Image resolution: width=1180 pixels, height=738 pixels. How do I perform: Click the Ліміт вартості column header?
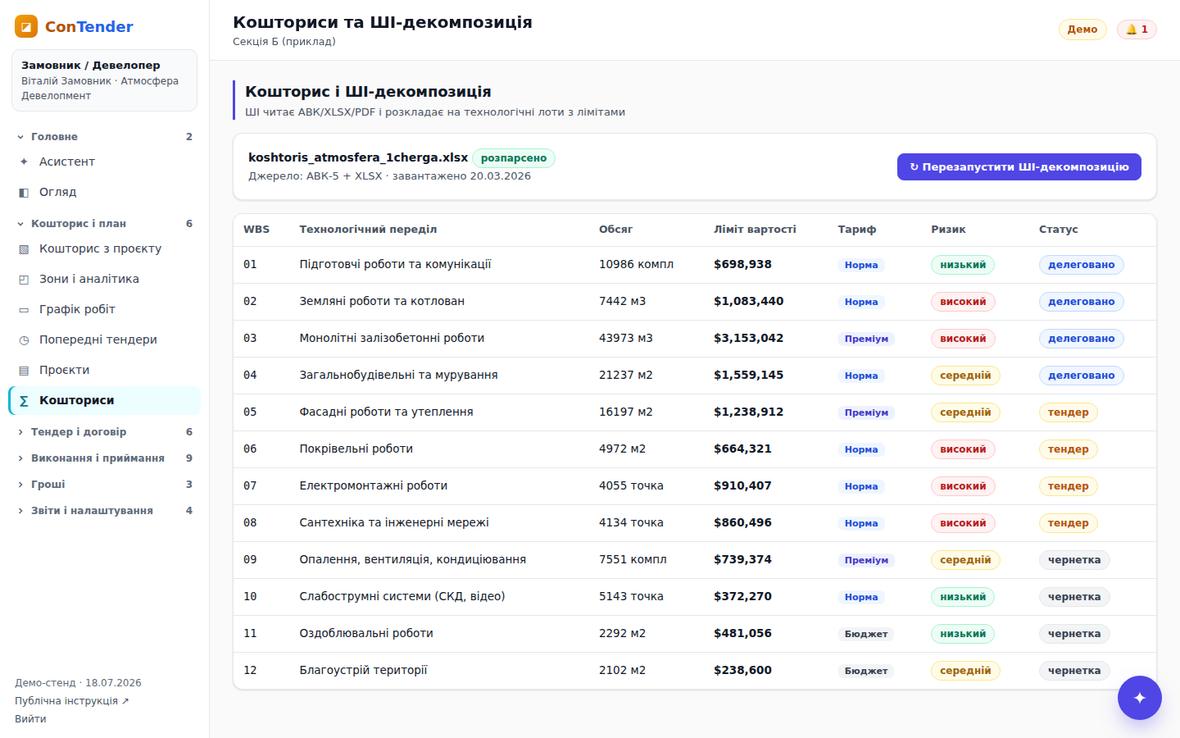coord(755,229)
